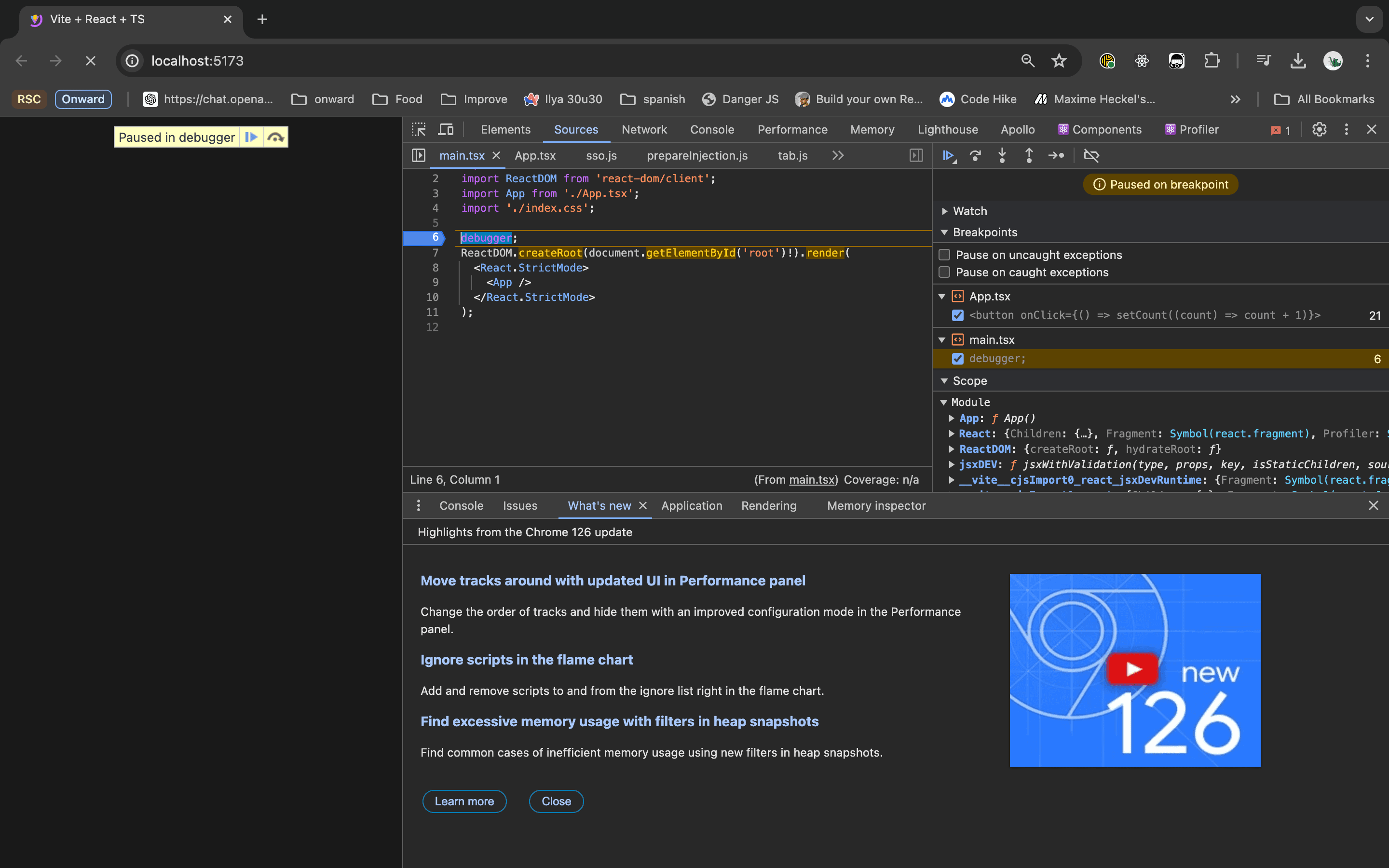Image resolution: width=1389 pixels, height=868 pixels.
Task: Open DevTools settings gear
Action: coord(1319,130)
